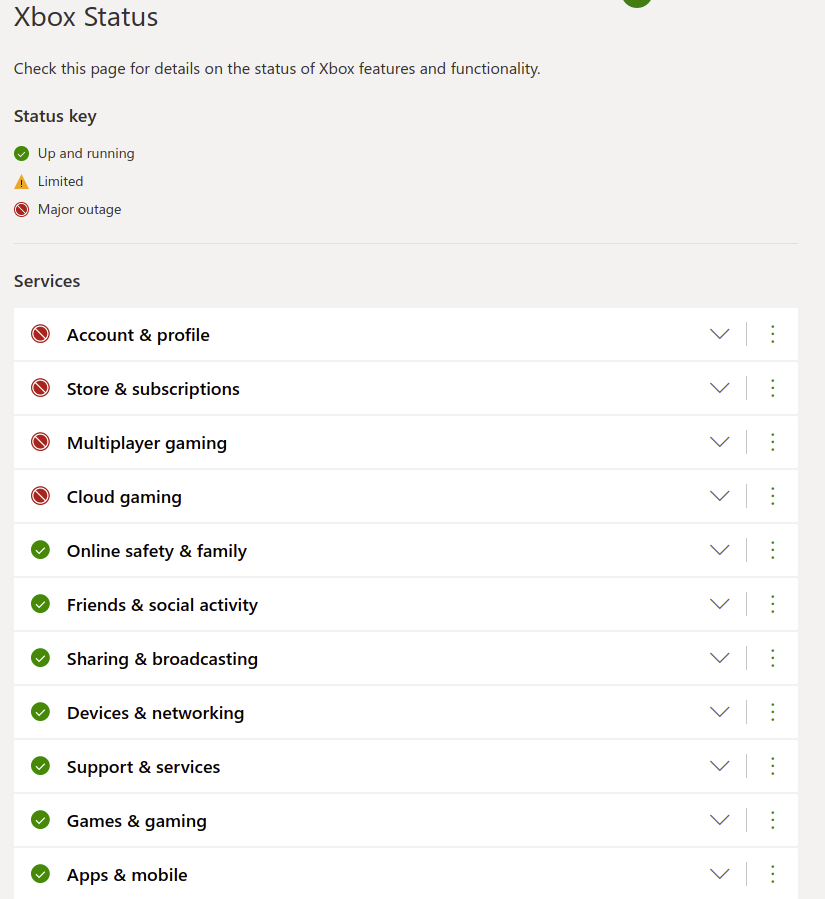Image resolution: width=825 pixels, height=899 pixels.
Task: Click the 'Major outage' key label
Action: pos(80,210)
